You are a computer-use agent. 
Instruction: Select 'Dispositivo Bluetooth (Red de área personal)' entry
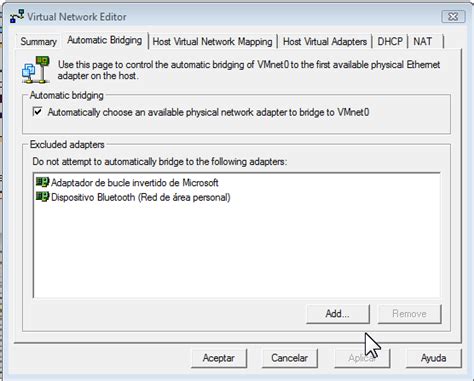[x=141, y=197]
